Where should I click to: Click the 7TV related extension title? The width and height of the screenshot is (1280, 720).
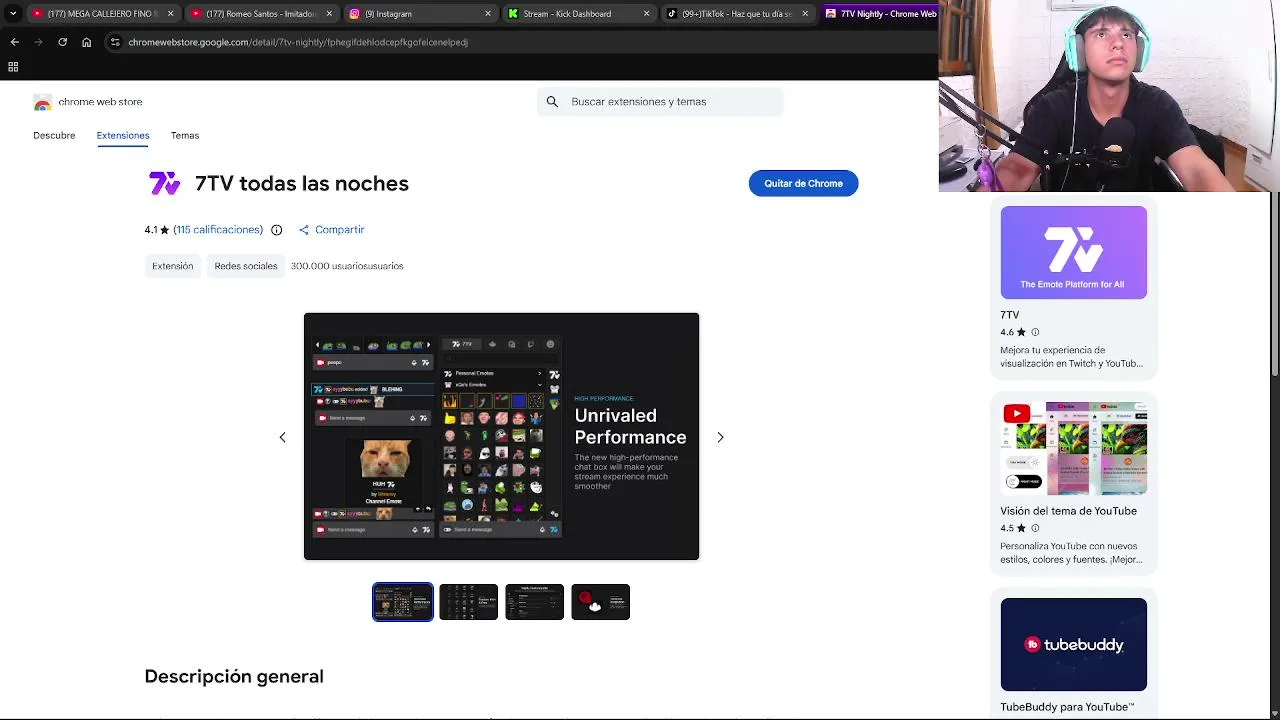[x=1009, y=315]
